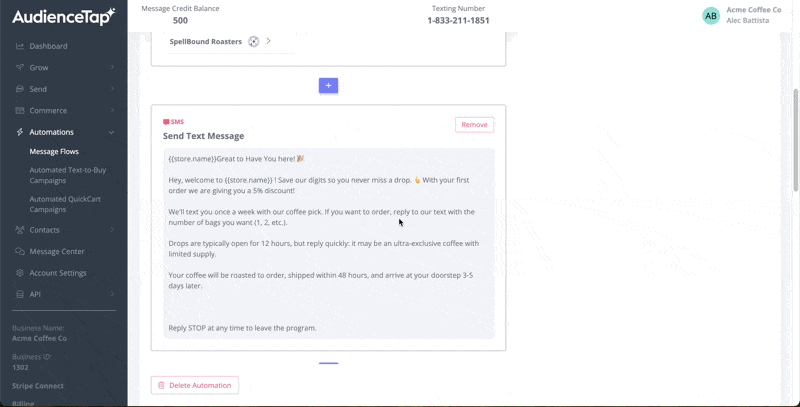Click the Contacts people icon

(20, 230)
